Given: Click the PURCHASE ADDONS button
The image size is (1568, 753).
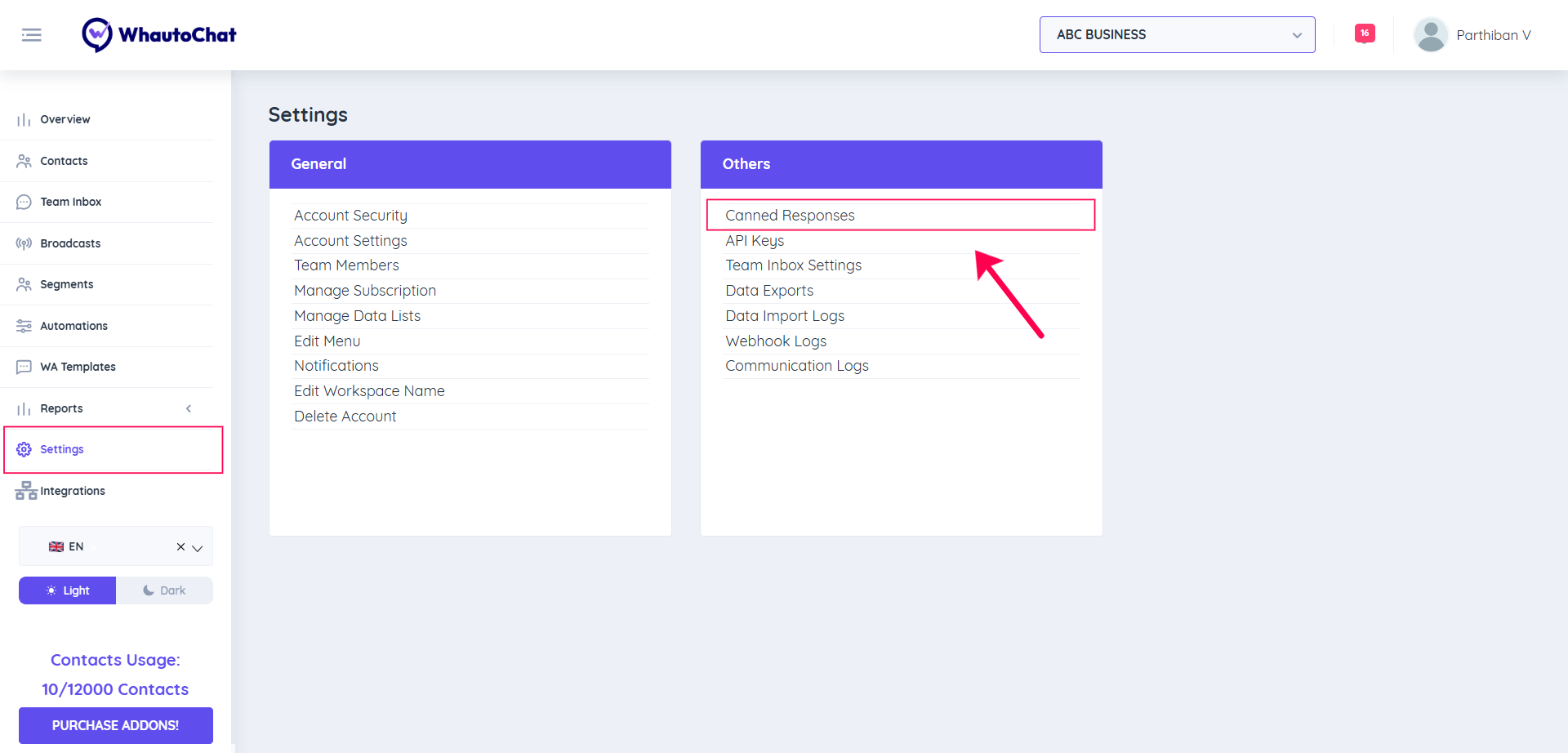Looking at the screenshot, I should coord(115,725).
